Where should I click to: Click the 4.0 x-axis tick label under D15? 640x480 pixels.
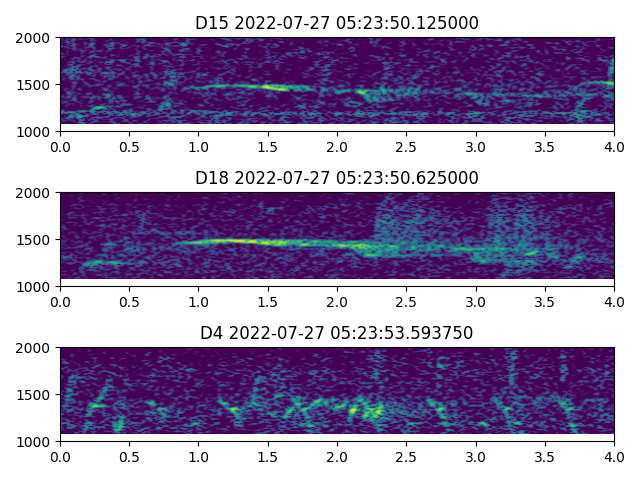[614, 147]
